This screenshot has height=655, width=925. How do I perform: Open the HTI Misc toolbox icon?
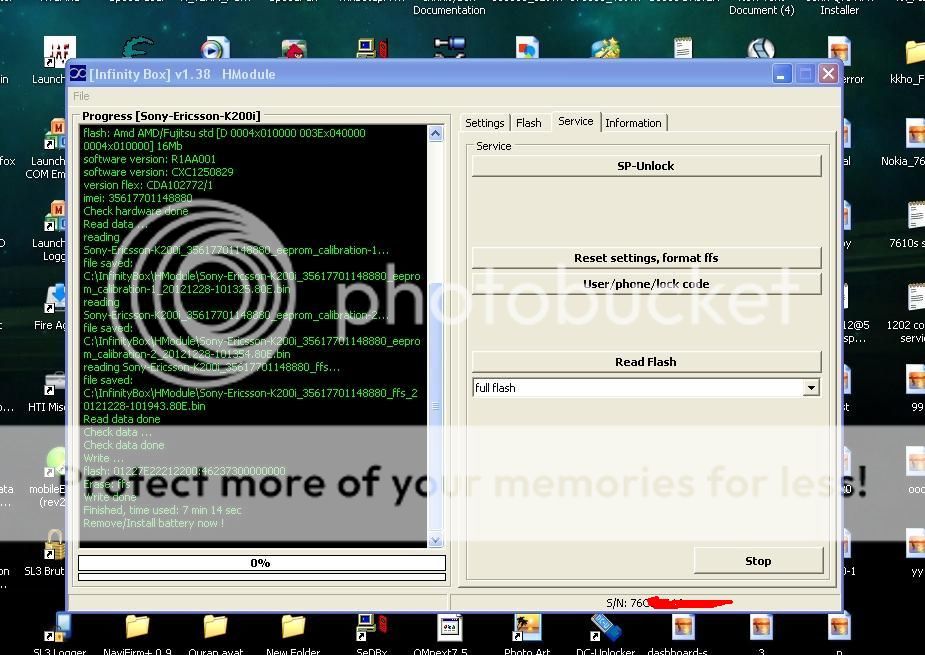pos(55,384)
